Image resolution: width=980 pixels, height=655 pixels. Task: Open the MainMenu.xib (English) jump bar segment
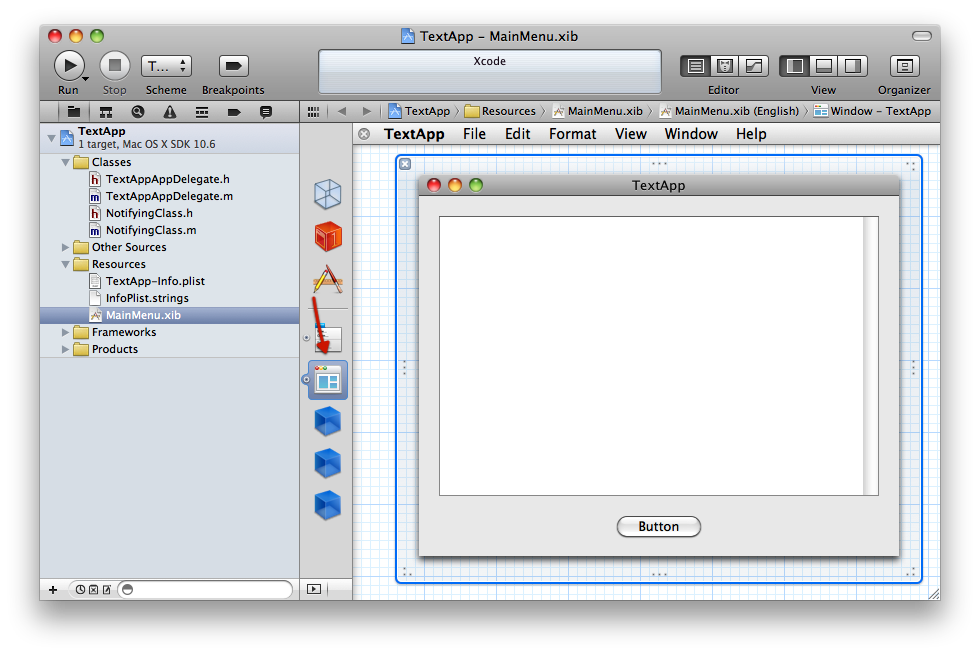coord(729,111)
